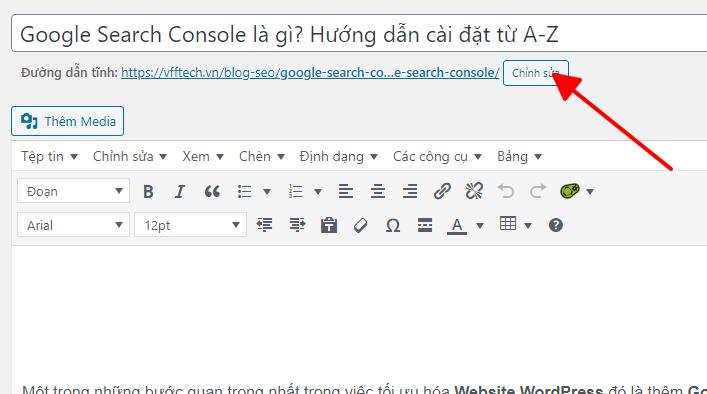707x394 pixels.
Task: Undo the last change
Action: point(506,192)
